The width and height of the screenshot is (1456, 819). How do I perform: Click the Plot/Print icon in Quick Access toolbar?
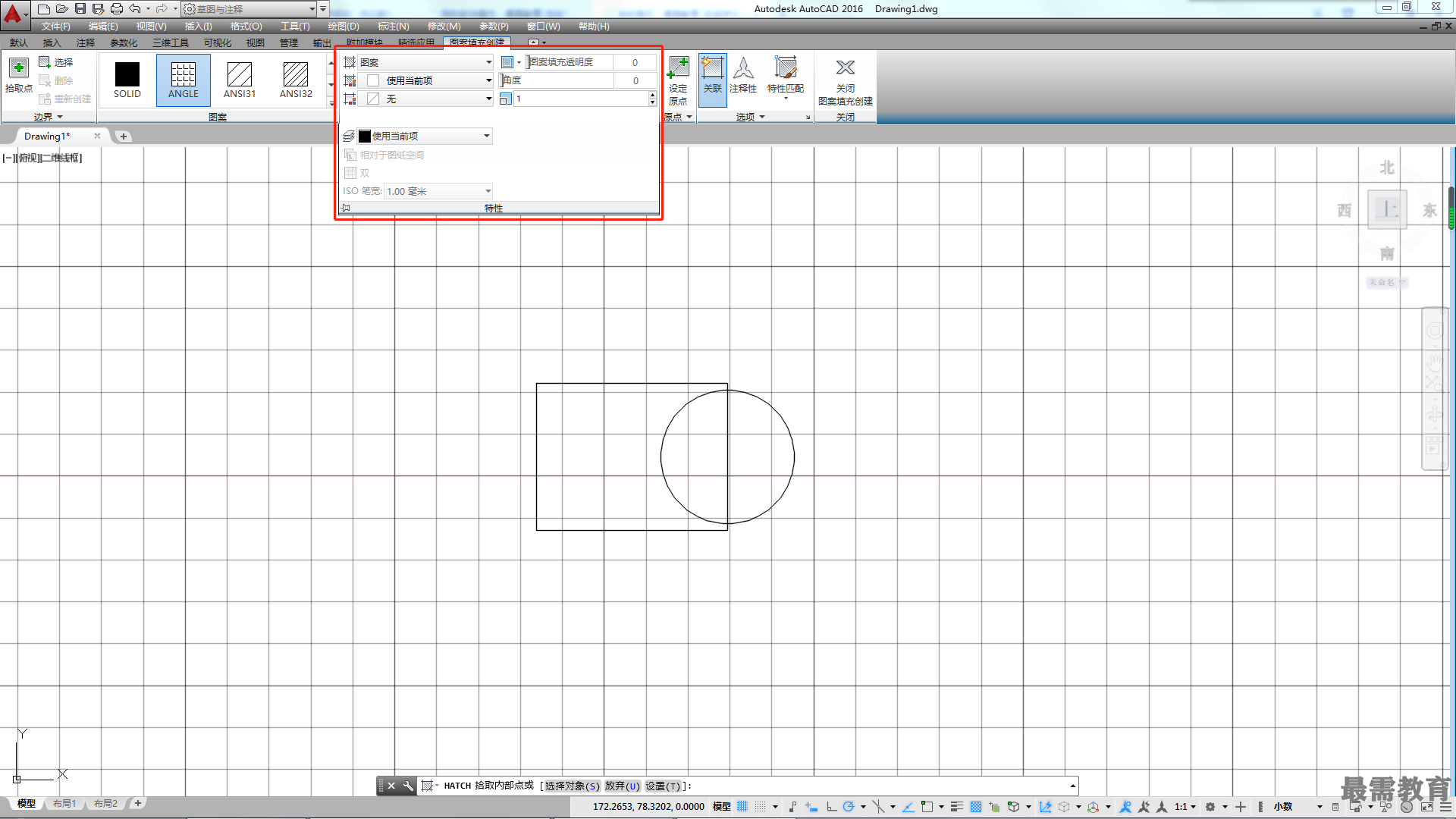[x=117, y=9]
